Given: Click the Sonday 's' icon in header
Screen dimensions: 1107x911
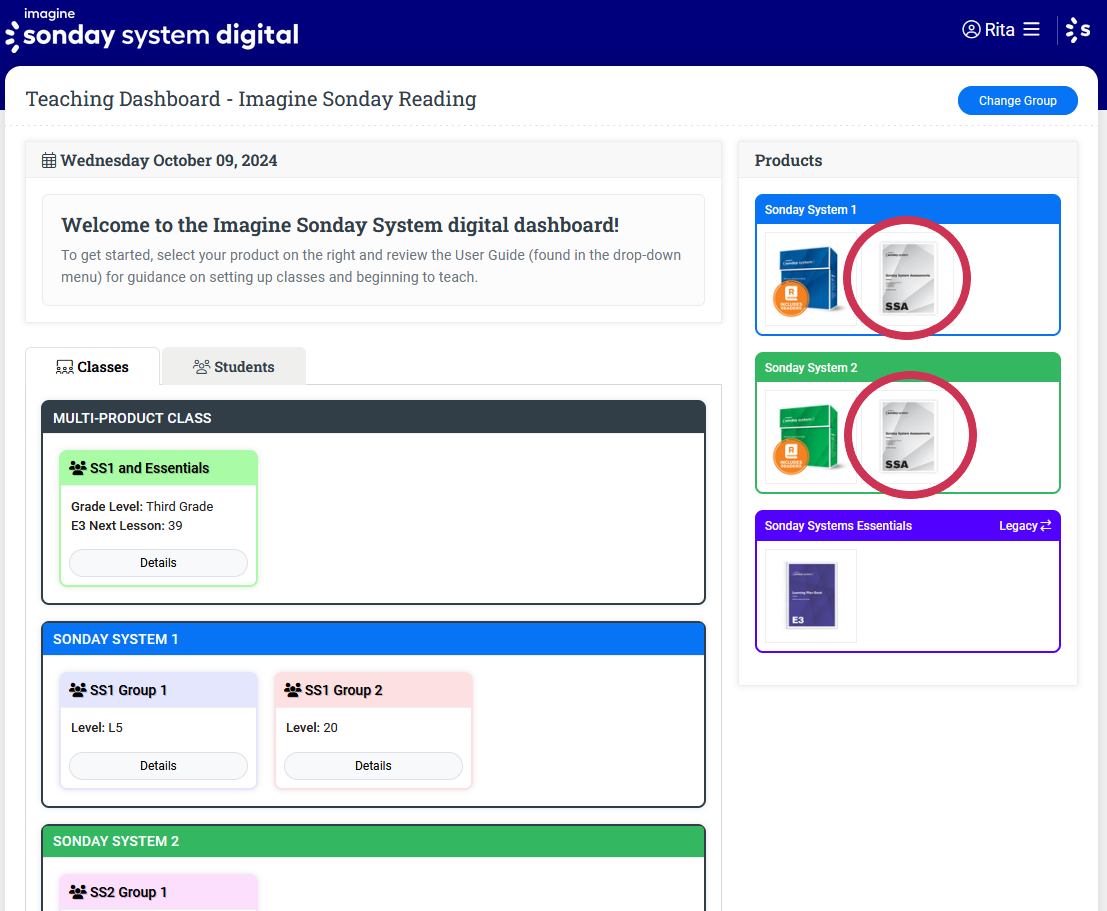Looking at the screenshot, I should tap(1079, 31).
